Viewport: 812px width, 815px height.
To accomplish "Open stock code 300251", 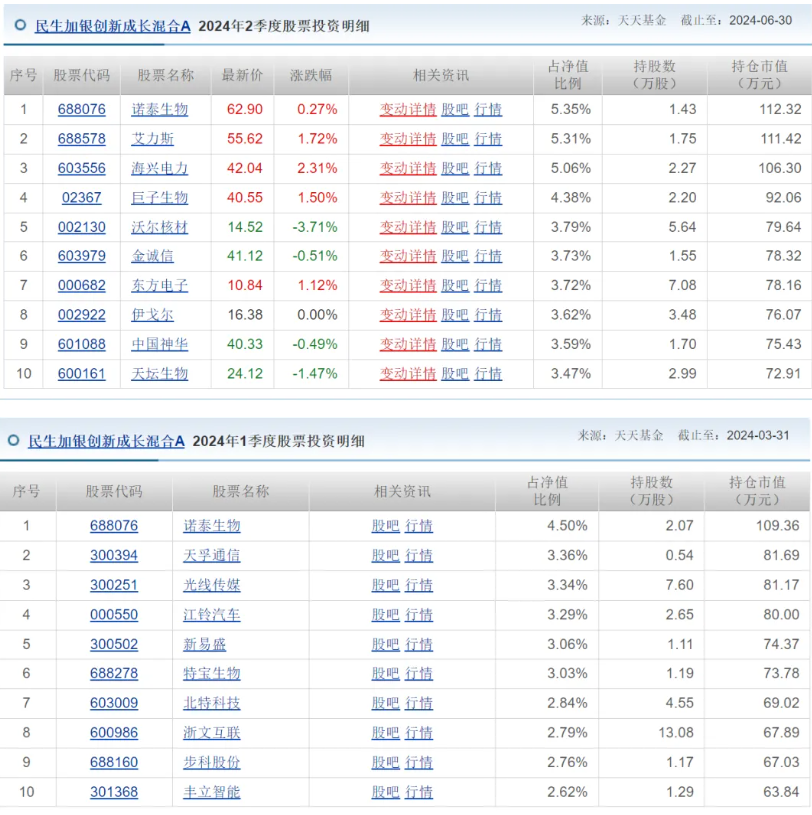I will pos(114,585).
